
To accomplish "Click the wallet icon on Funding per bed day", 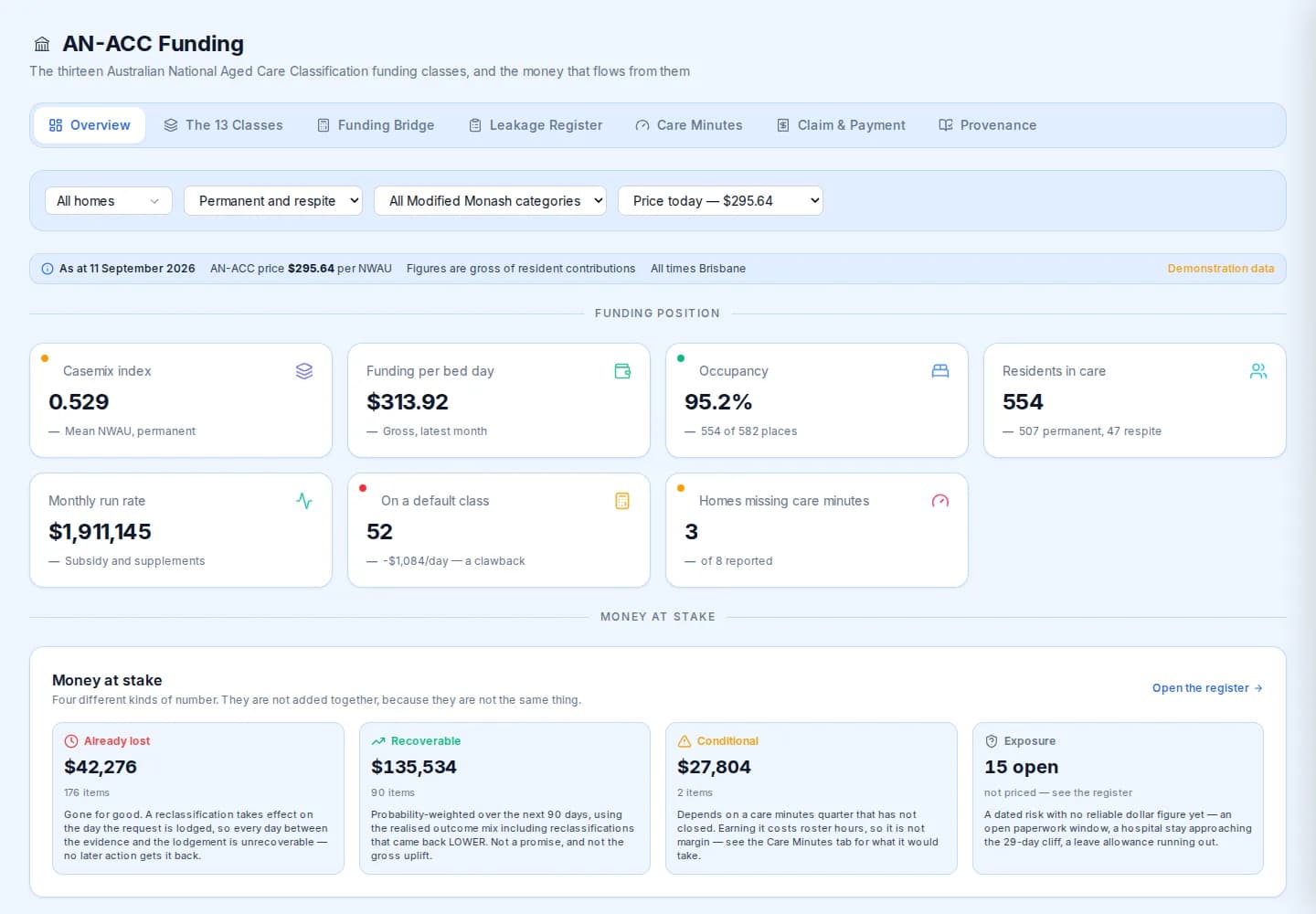I will click(x=622, y=371).
